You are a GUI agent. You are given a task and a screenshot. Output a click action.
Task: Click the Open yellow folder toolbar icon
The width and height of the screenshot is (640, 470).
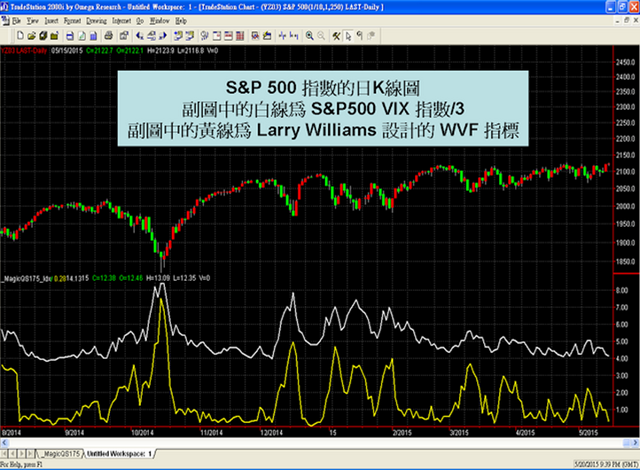[x=31, y=36]
